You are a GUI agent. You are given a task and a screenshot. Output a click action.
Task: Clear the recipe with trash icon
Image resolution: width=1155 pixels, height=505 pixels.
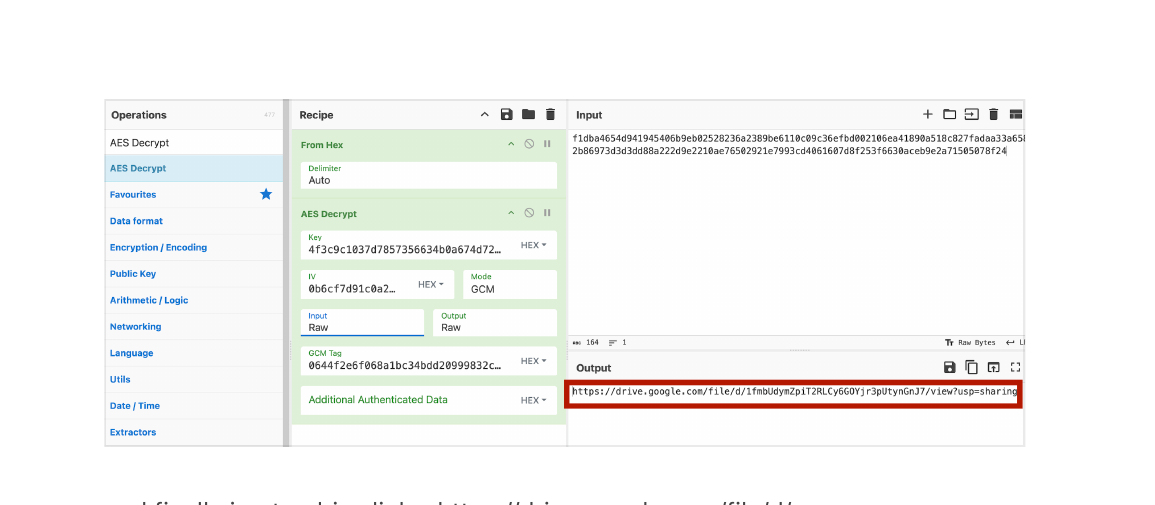550,114
